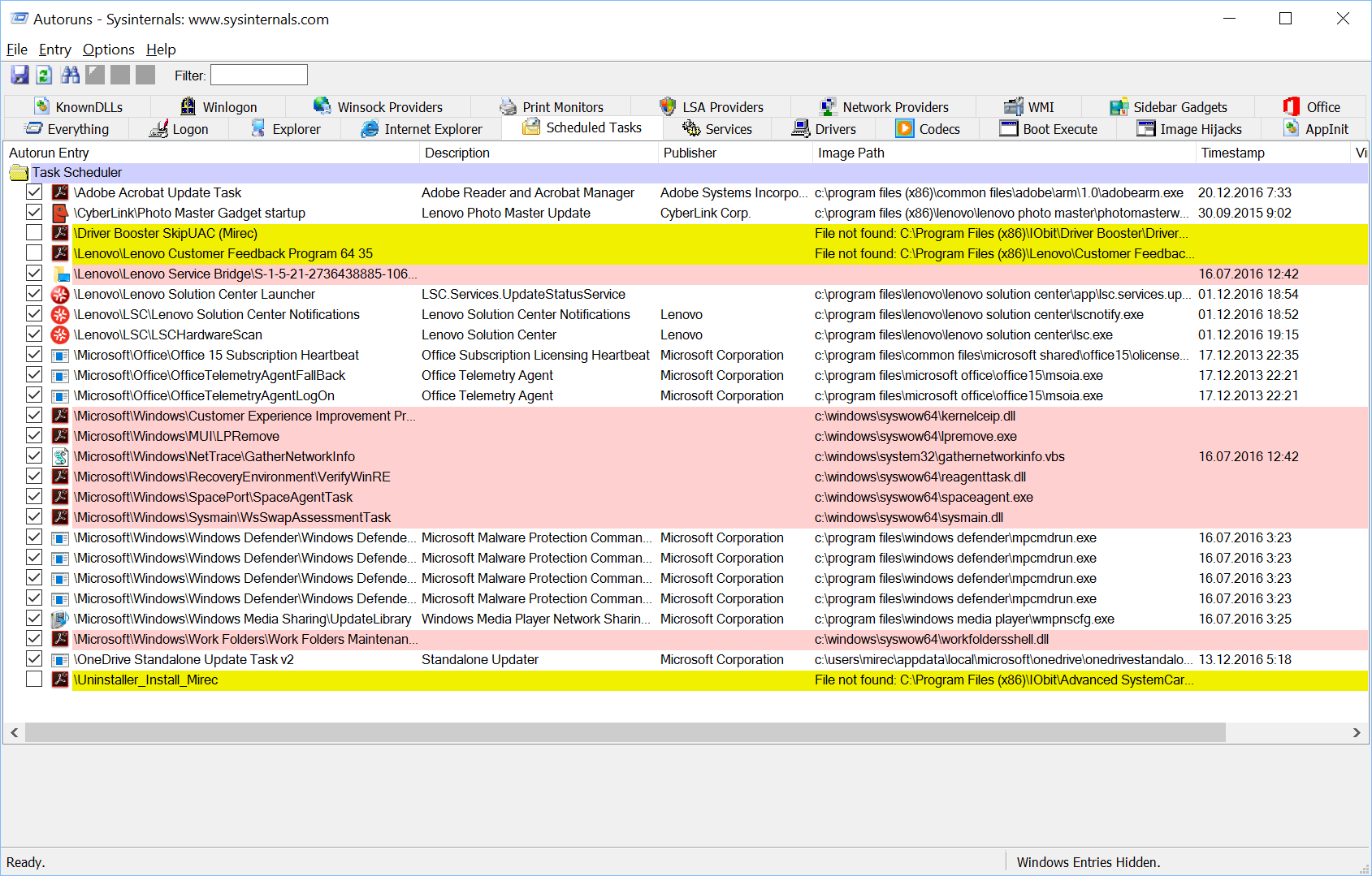Open the Entry menu

tap(54, 50)
